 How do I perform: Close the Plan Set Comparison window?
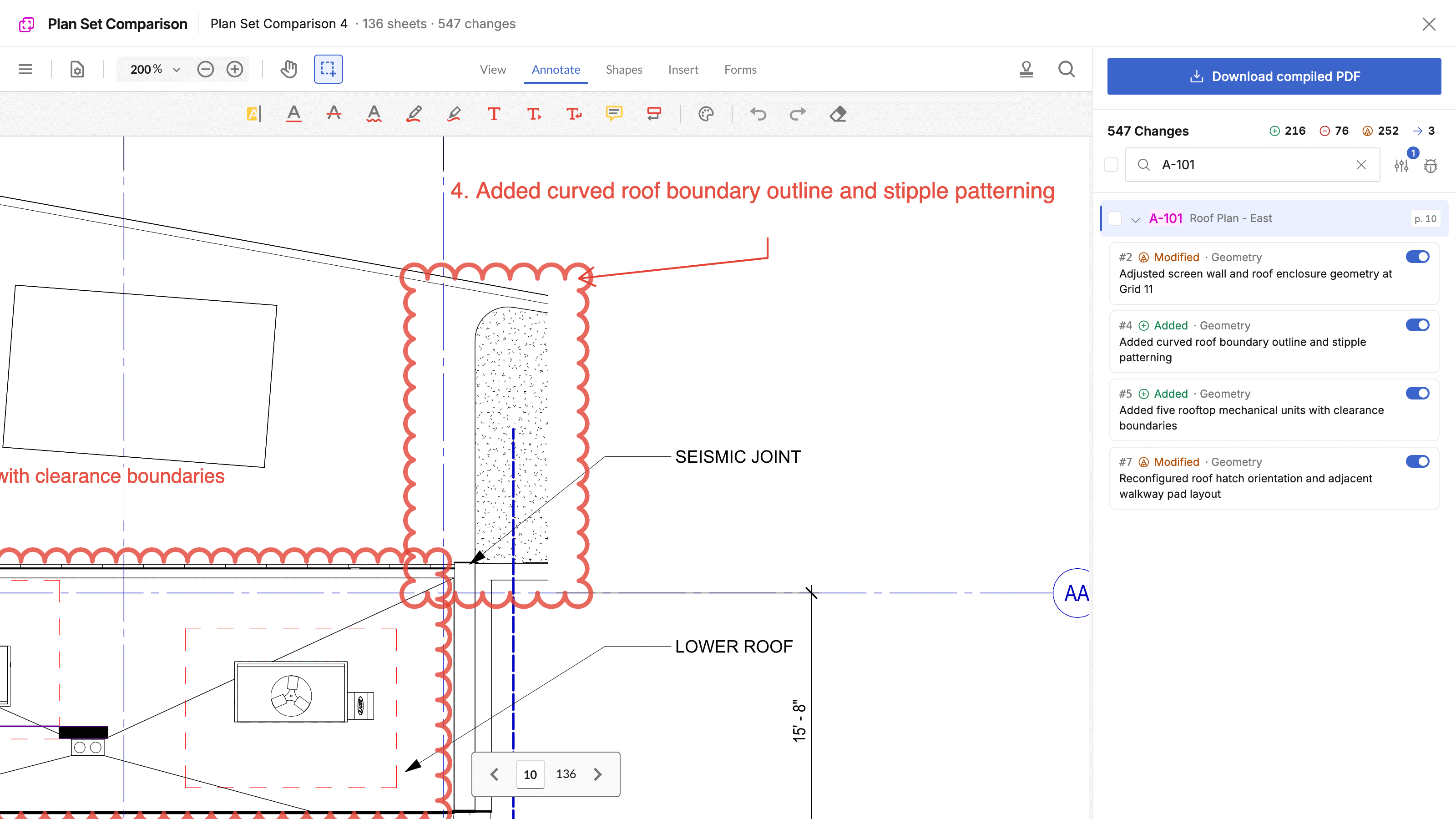pyautogui.click(x=1429, y=24)
